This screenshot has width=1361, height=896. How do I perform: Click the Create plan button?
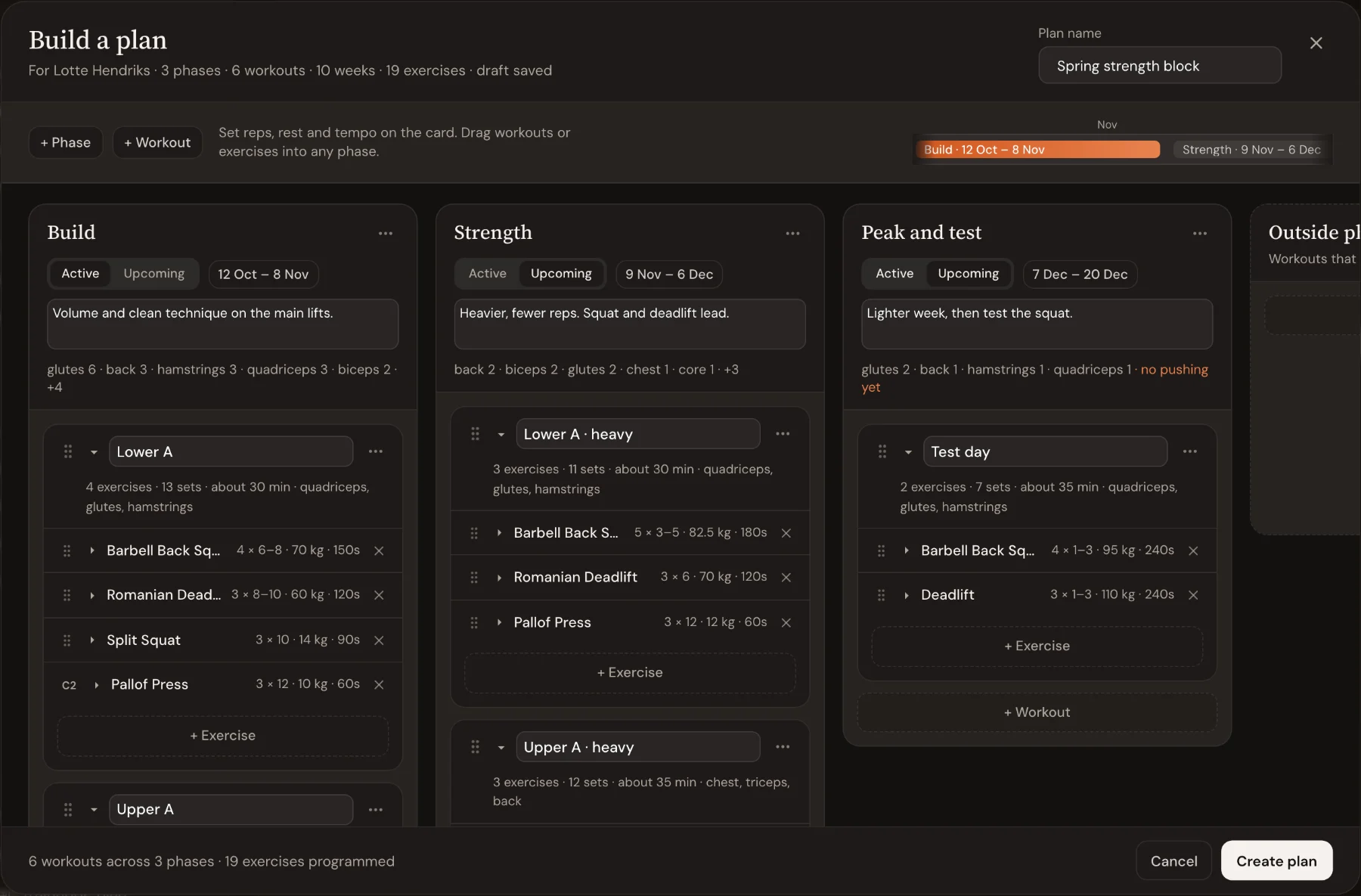point(1276,860)
